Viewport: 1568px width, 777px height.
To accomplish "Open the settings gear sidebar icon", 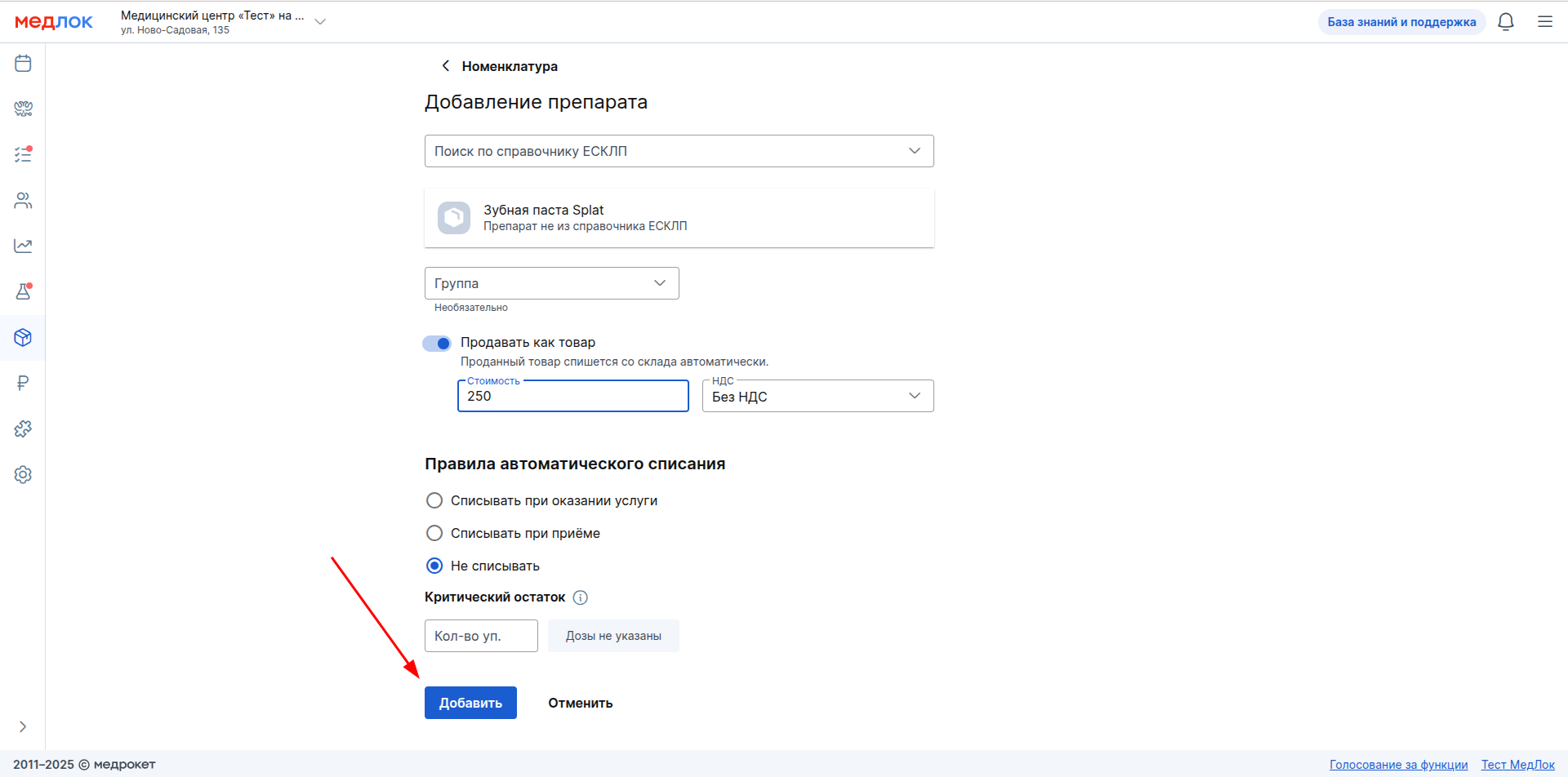I will (23, 474).
